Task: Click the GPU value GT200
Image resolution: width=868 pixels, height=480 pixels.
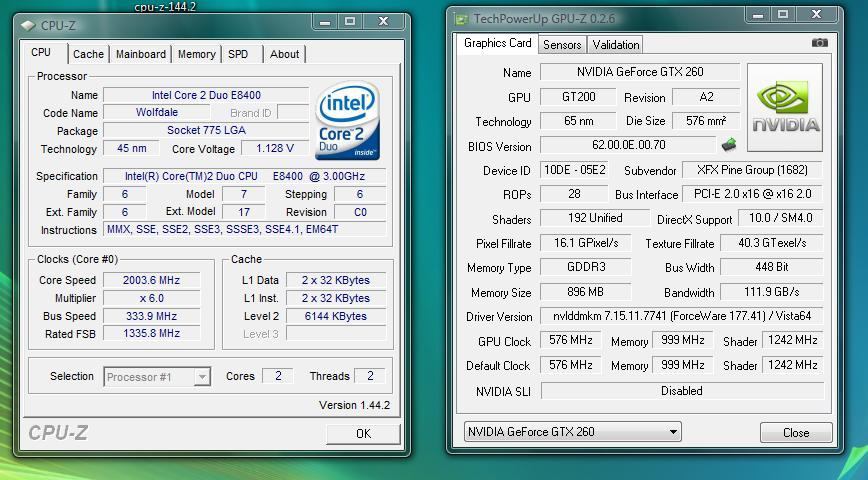Action: [x=578, y=97]
